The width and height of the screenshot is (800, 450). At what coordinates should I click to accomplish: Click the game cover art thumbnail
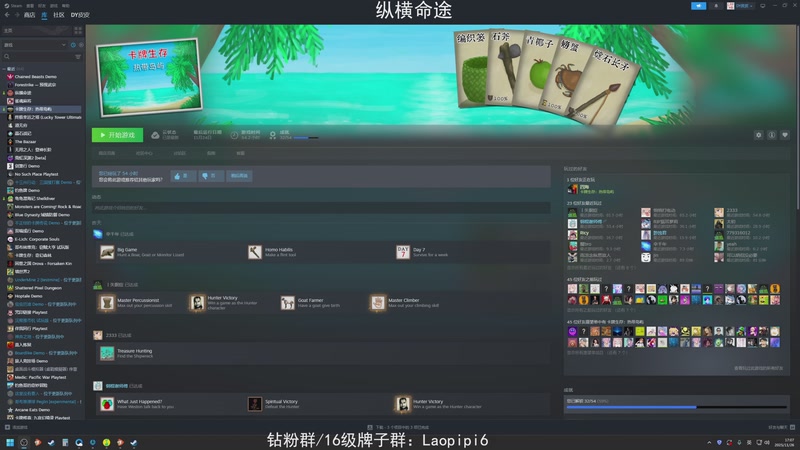click(149, 78)
